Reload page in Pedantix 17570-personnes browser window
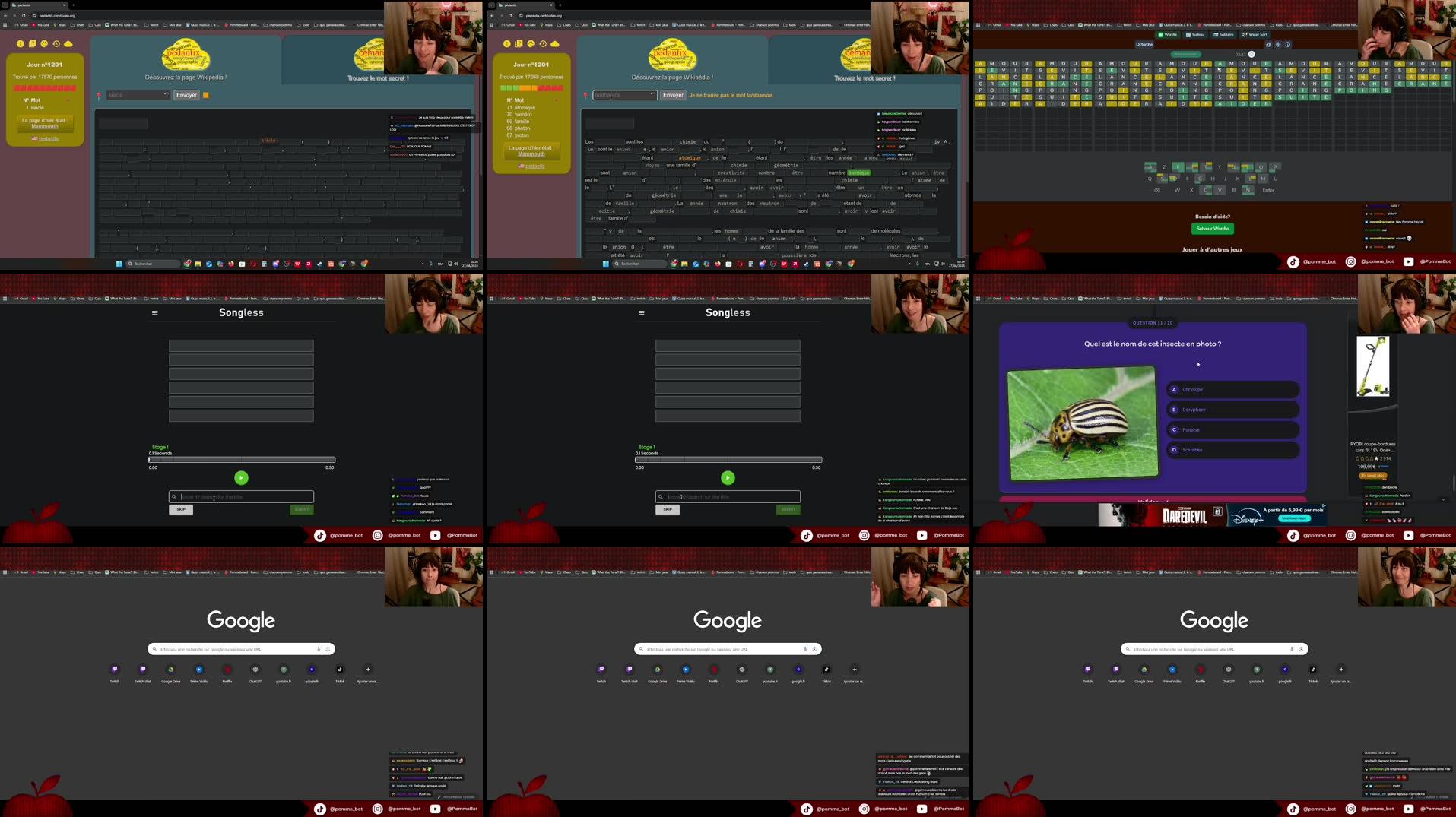Screen dimensions: 1456x817 24,15
